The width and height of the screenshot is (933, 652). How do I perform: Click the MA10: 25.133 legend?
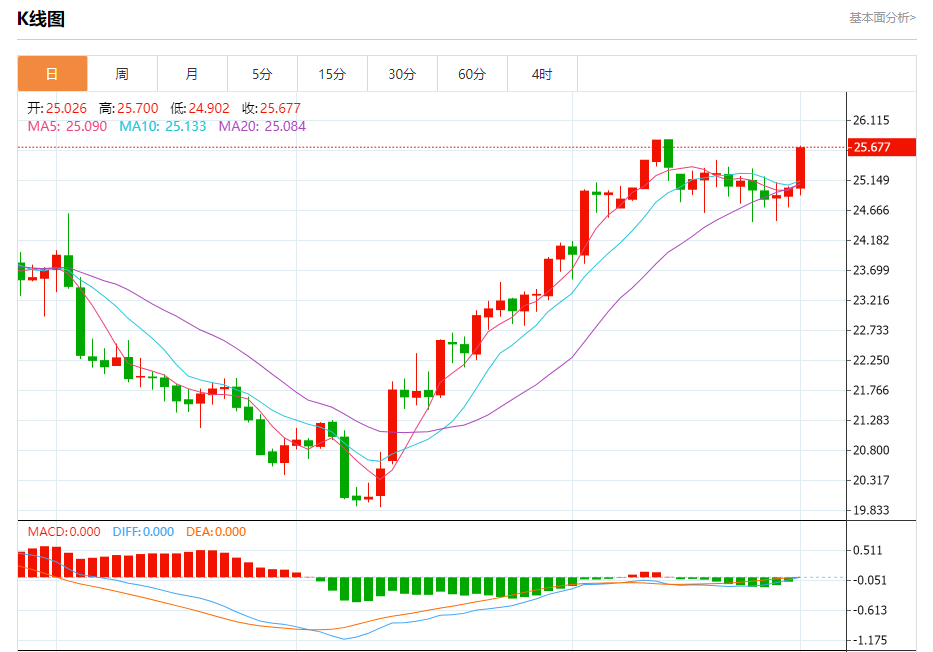163,126
